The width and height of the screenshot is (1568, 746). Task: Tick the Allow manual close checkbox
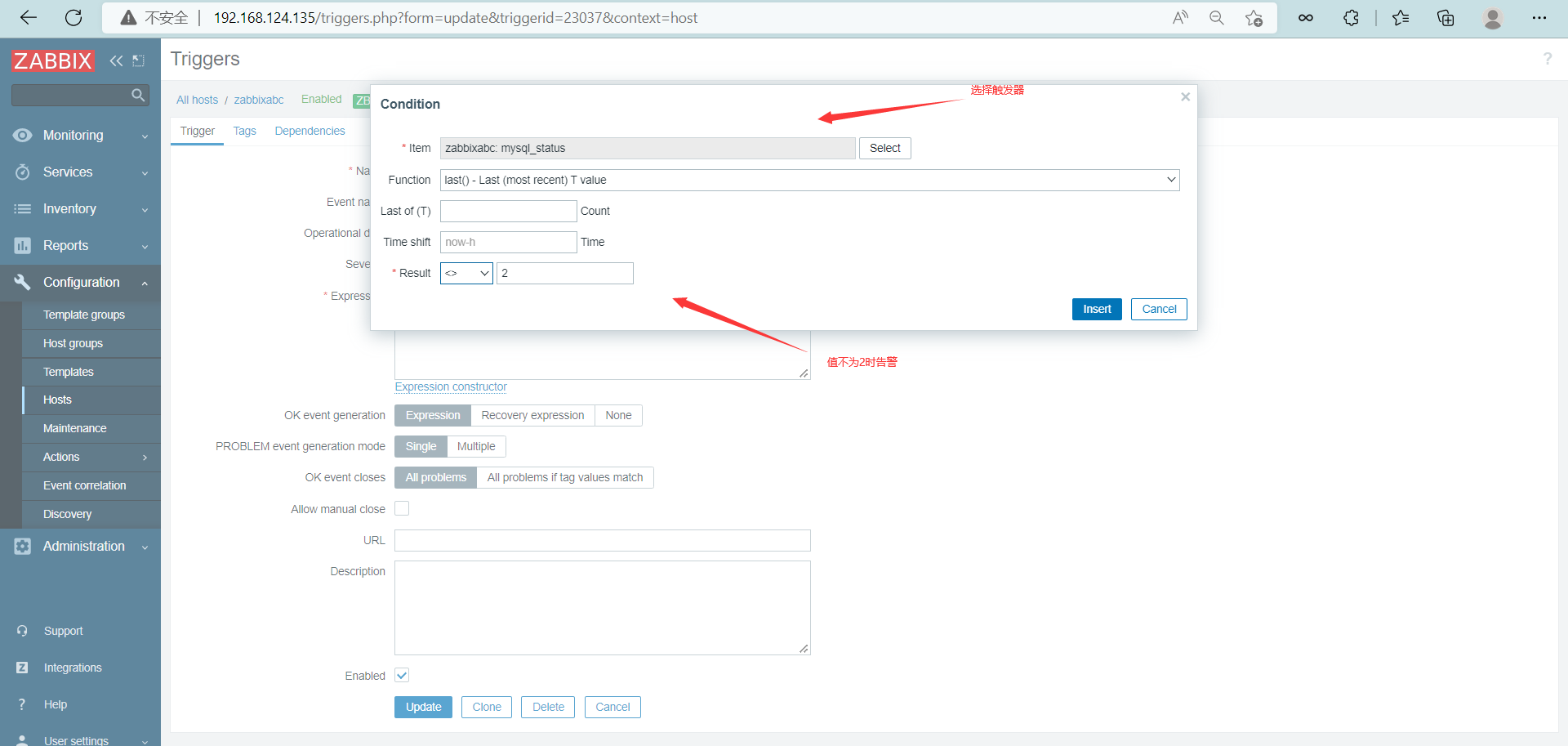pos(402,508)
